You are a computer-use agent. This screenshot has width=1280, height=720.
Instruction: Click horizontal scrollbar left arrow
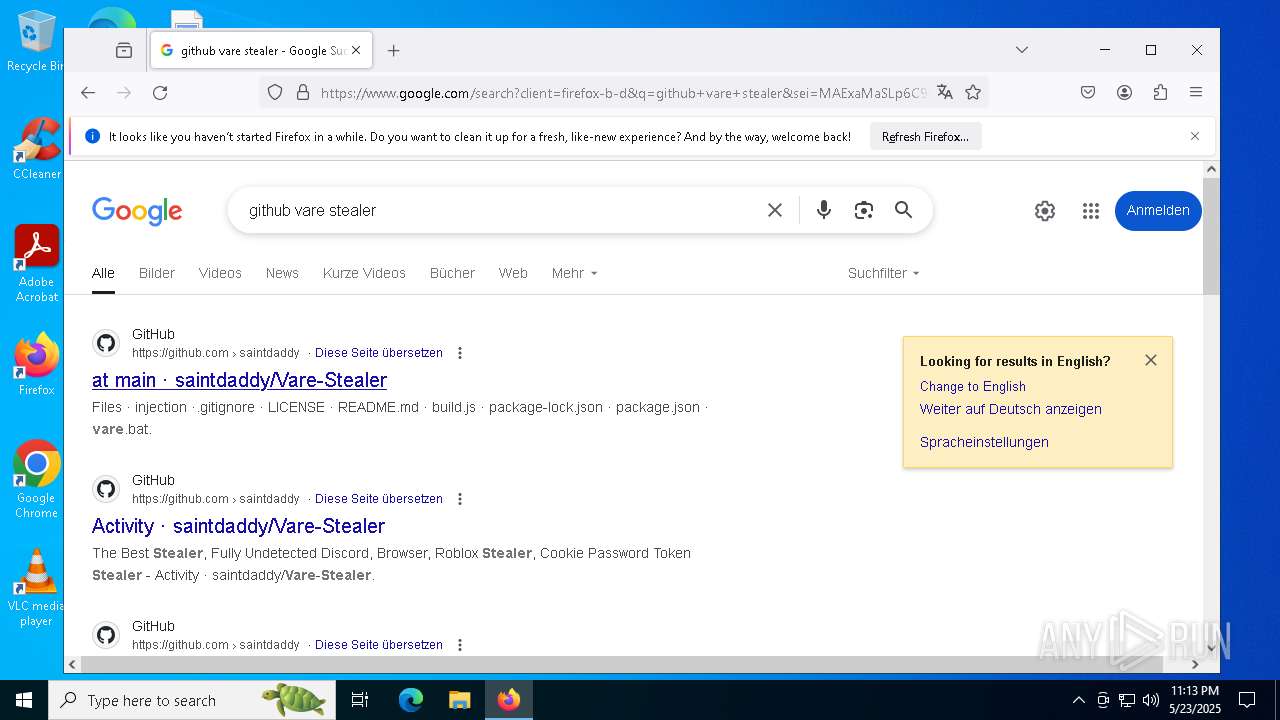(x=72, y=664)
